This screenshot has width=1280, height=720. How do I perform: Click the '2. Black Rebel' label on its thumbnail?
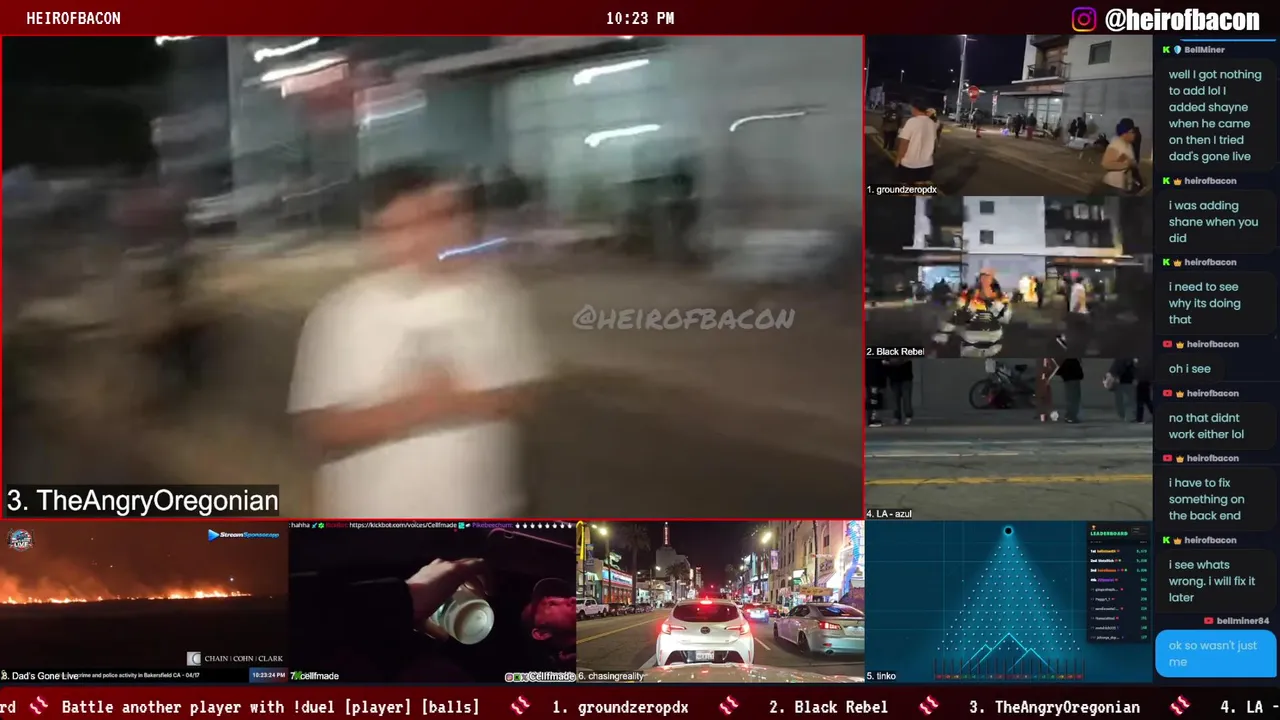point(895,352)
